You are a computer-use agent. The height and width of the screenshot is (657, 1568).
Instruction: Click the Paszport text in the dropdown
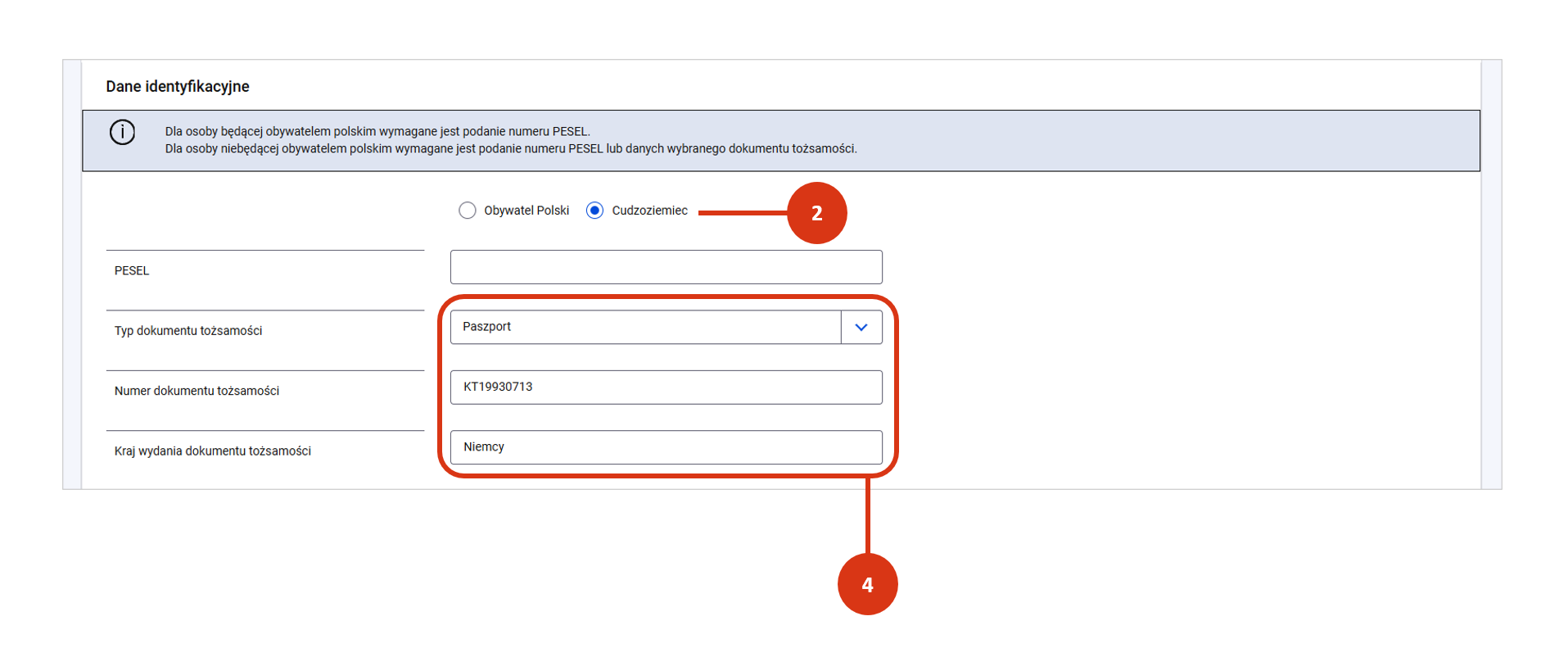tap(486, 326)
